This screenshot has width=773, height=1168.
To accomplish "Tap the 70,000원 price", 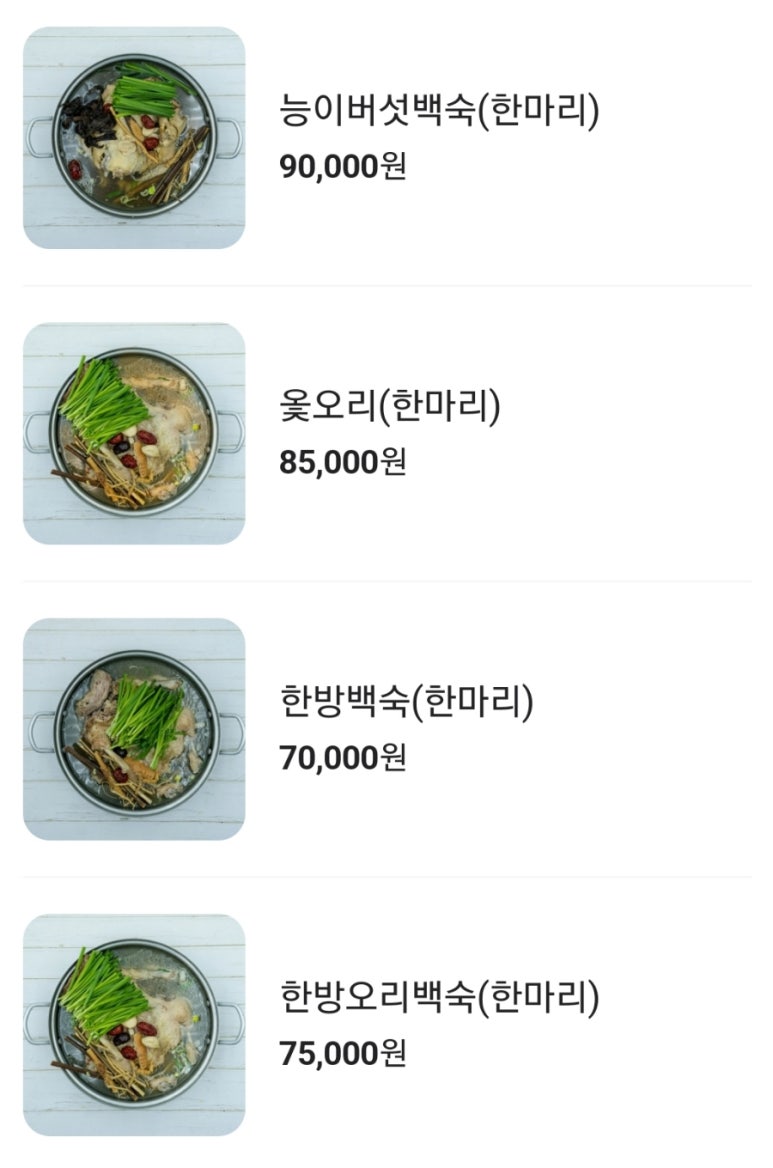I will point(343,758).
